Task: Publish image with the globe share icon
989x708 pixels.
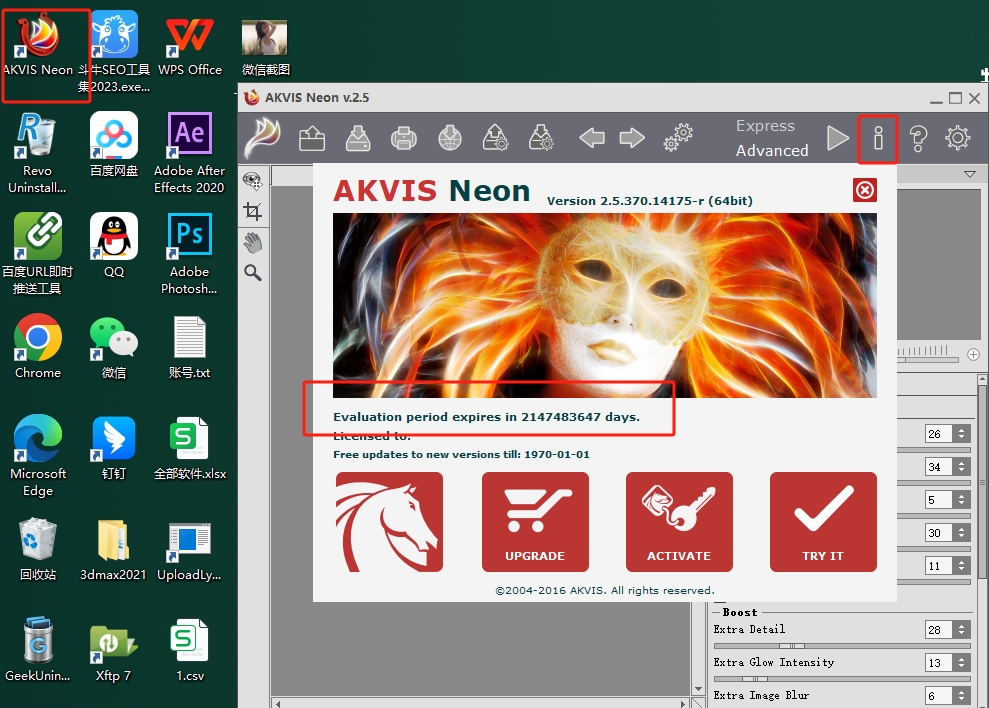Action: click(450, 138)
